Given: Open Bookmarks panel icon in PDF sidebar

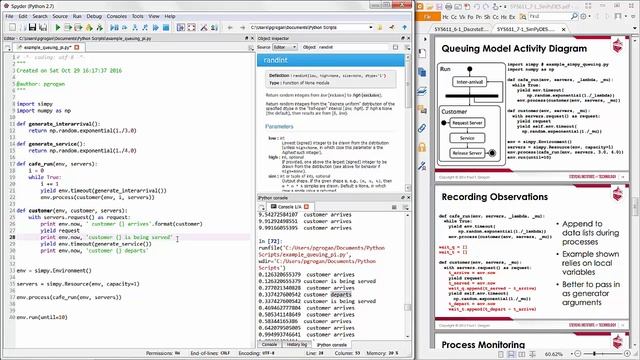Looking at the screenshot, I should (422, 53).
